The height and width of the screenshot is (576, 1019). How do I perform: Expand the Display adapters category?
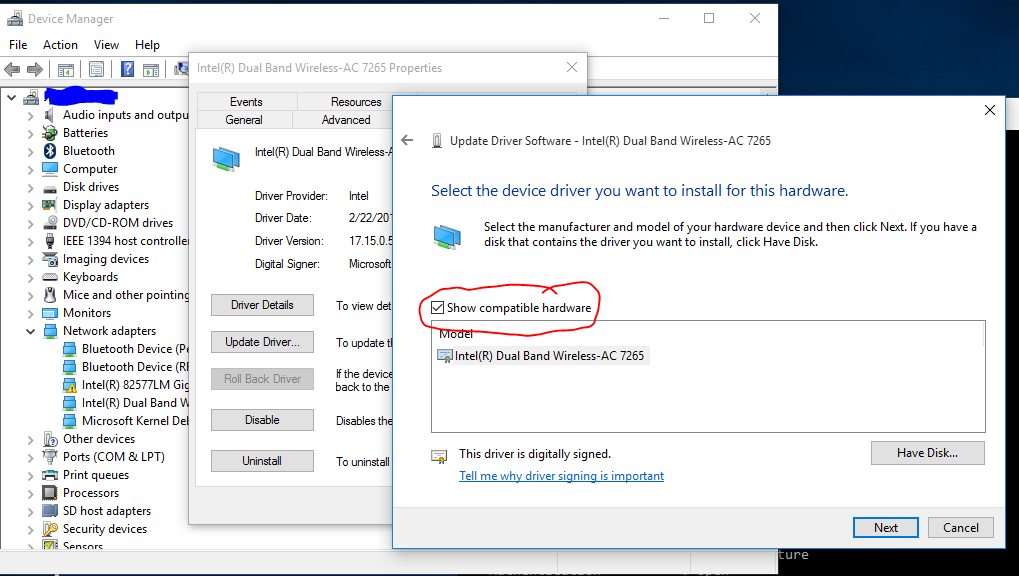[31, 205]
